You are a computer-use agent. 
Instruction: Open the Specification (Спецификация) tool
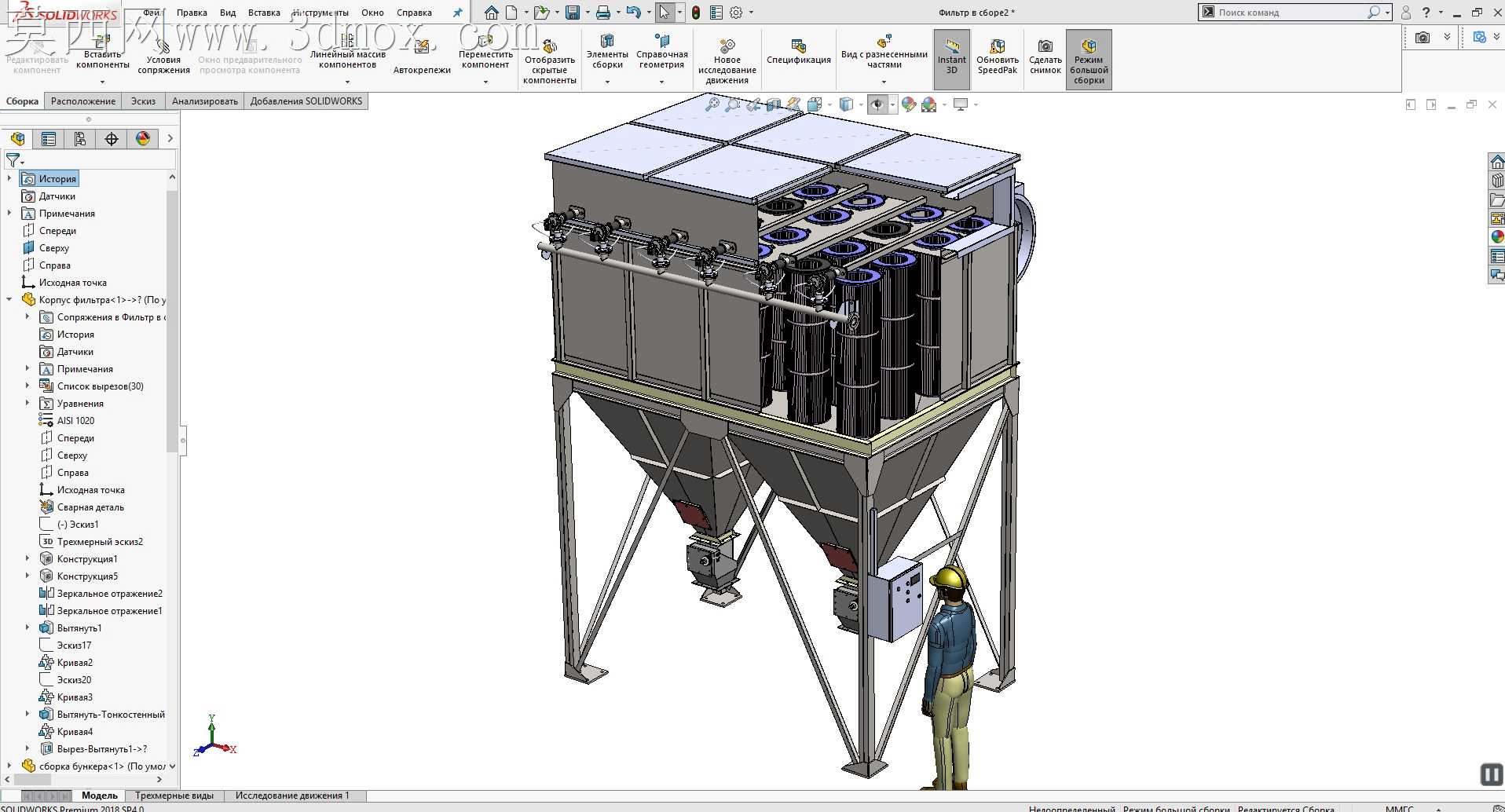[798, 52]
